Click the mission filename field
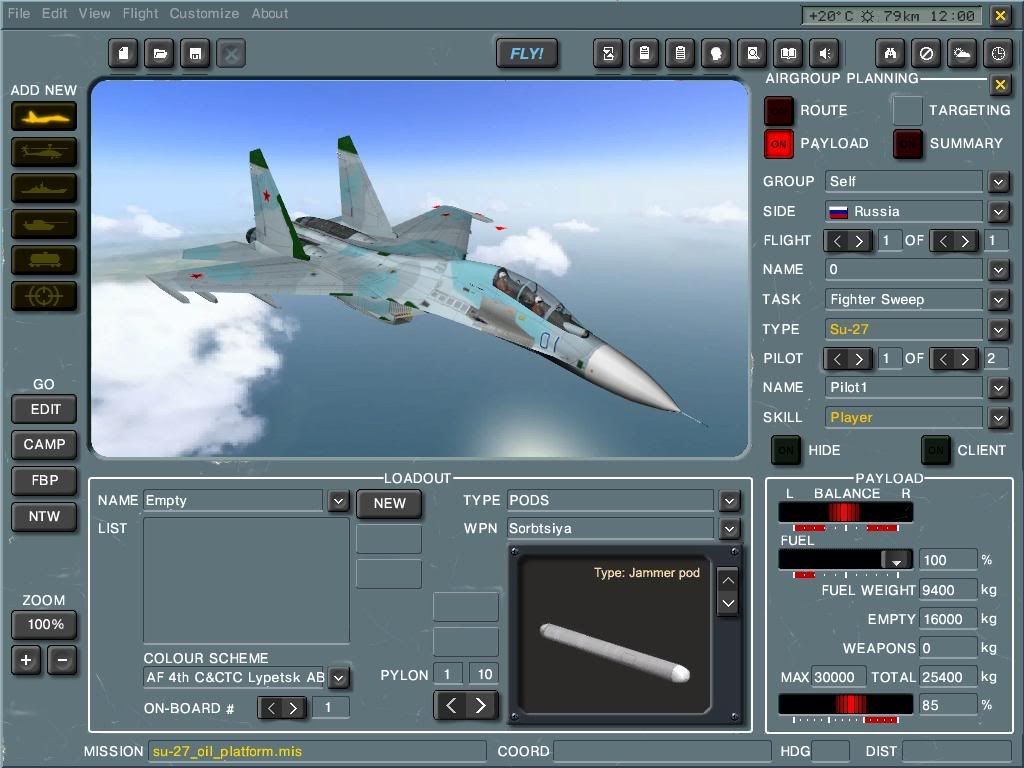This screenshot has width=1024, height=768. pos(318,751)
